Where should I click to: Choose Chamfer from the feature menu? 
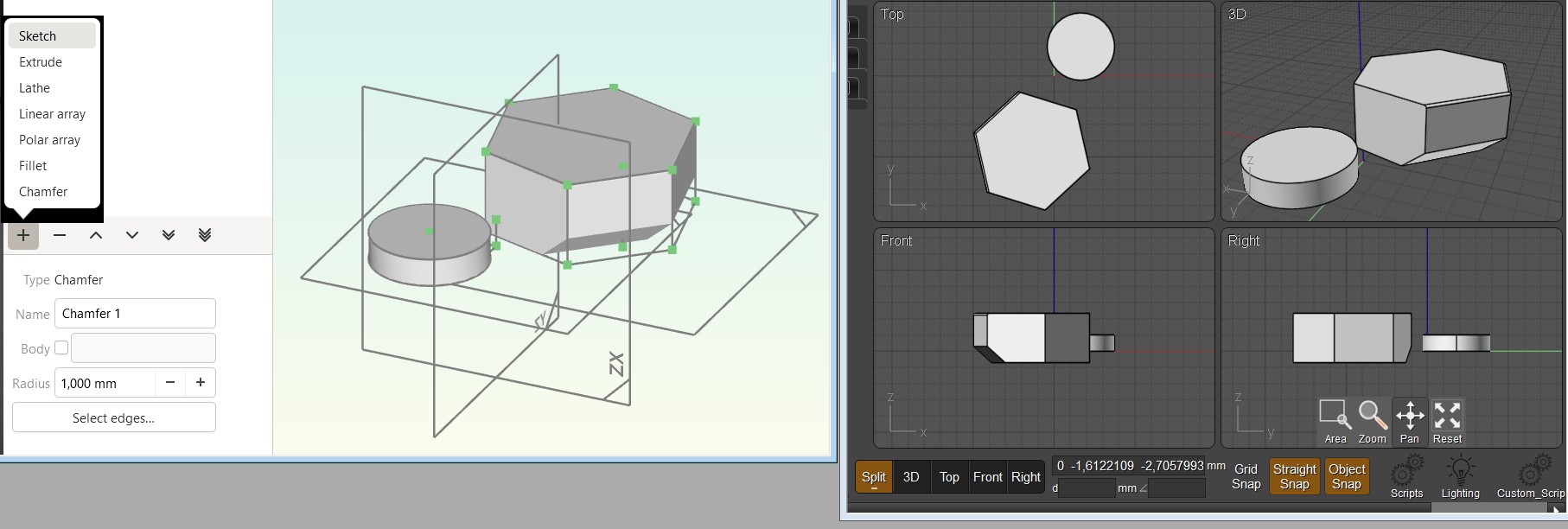click(52, 192)
